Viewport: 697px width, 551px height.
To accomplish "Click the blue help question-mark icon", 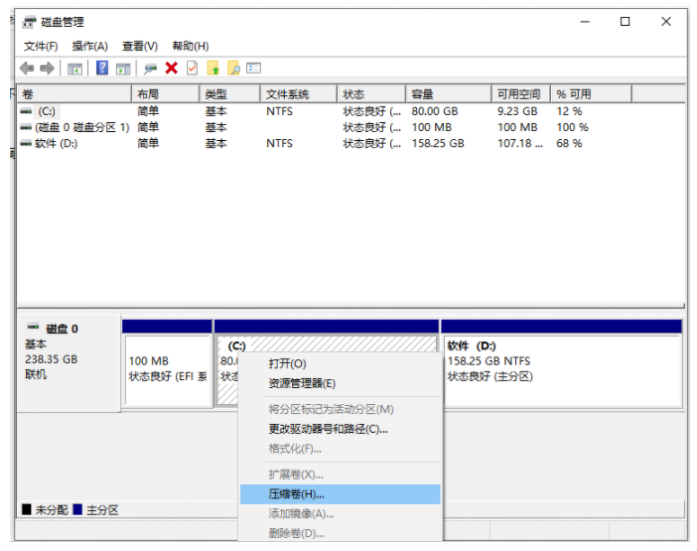I will click(102, 68).
